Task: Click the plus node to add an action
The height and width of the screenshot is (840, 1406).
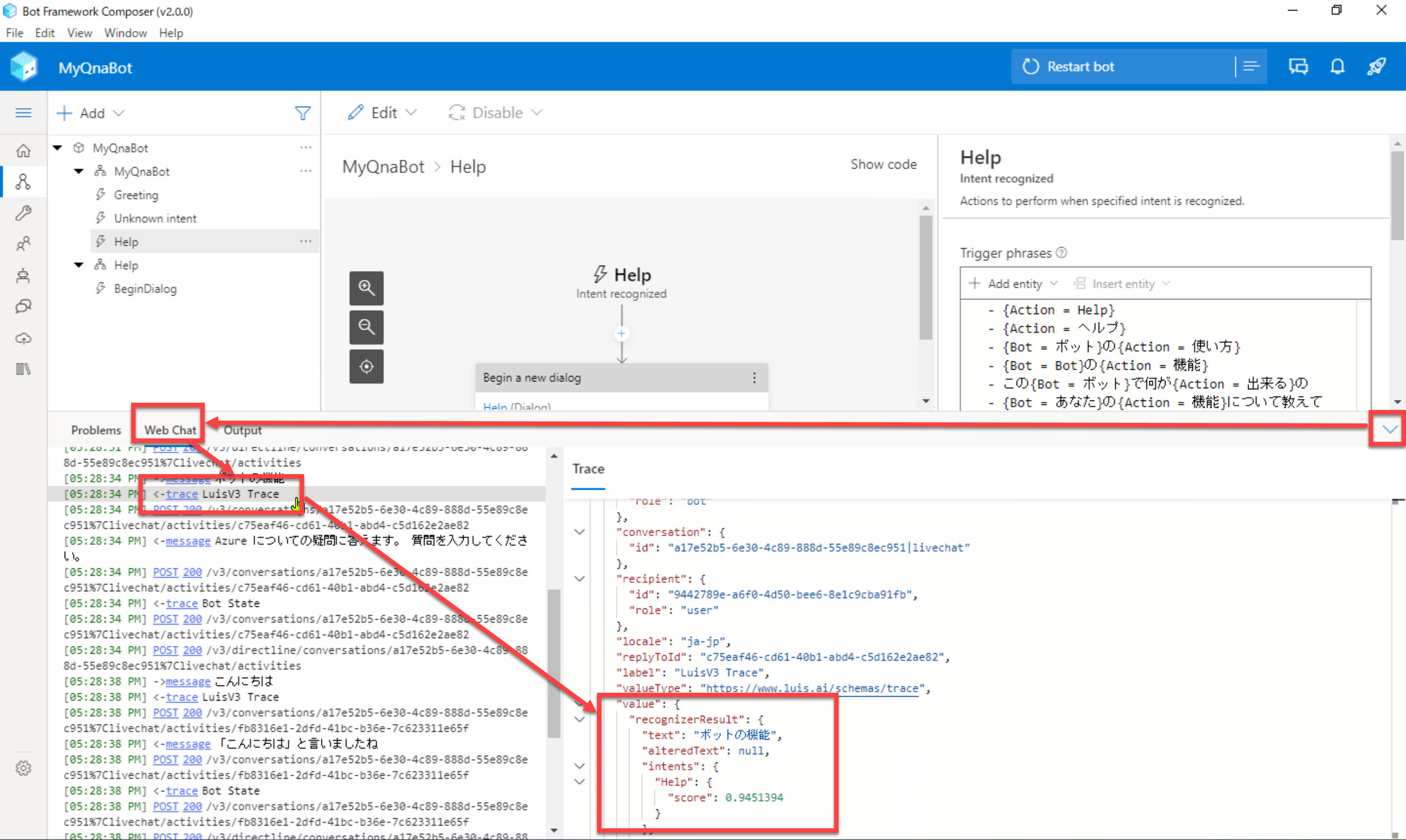Action: click(x=622, y=334)
